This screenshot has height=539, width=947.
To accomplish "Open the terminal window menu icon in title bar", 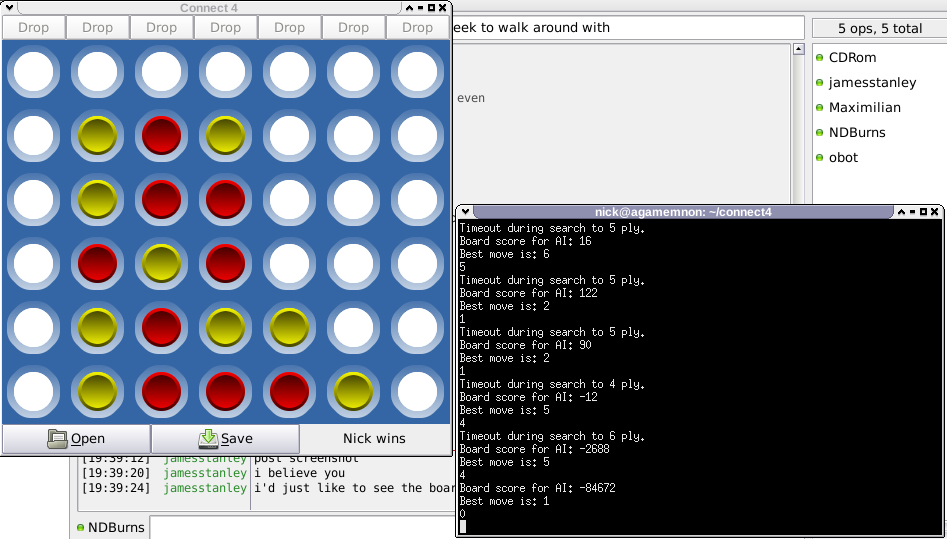I will pyautogui.click(x=464, y=212).
